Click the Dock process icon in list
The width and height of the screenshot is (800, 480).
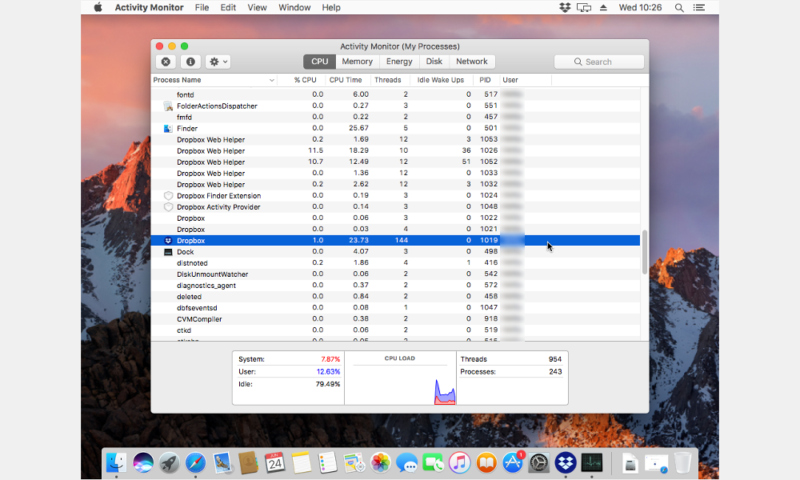coord(168,252)
